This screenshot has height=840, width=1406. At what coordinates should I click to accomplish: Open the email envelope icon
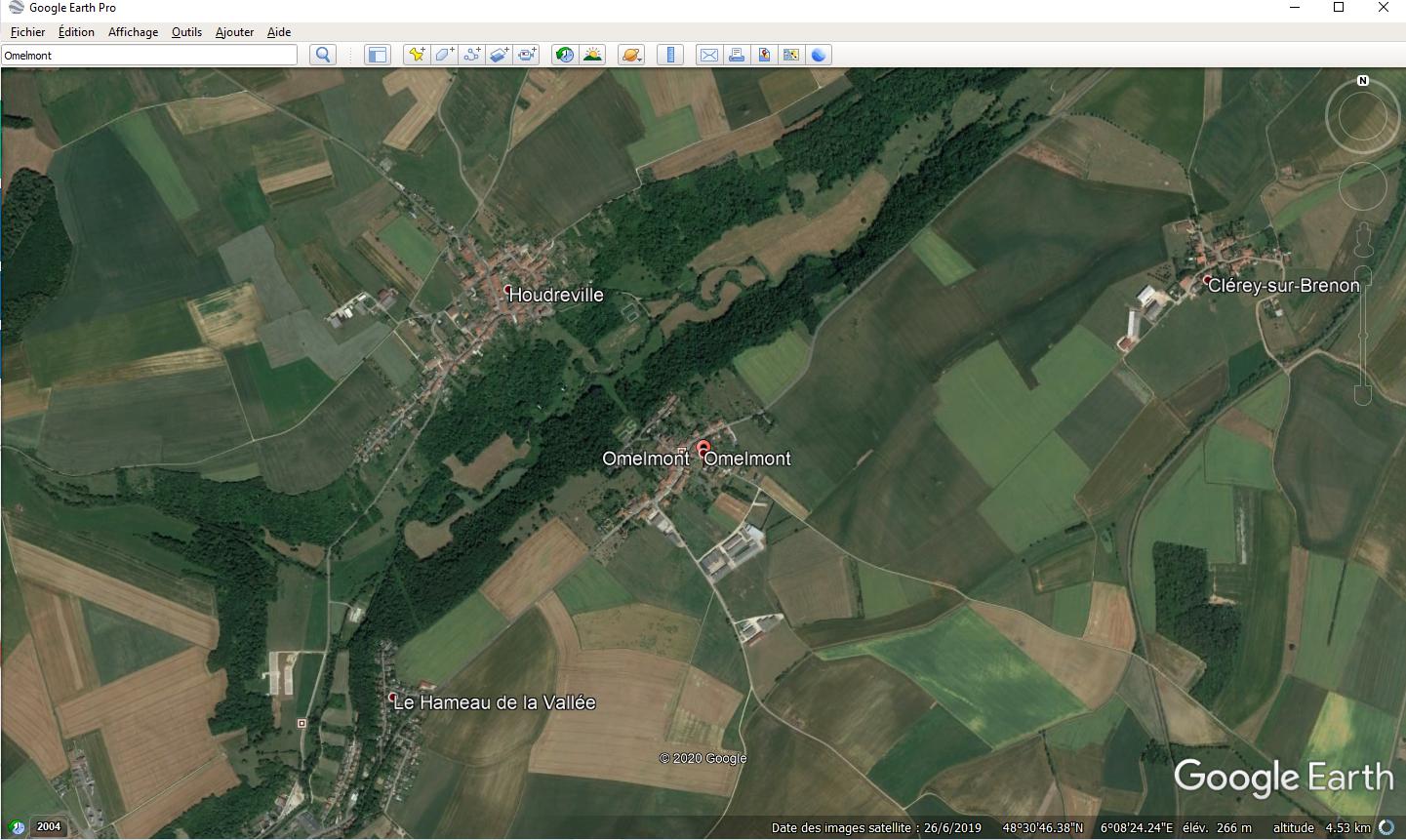709,55
